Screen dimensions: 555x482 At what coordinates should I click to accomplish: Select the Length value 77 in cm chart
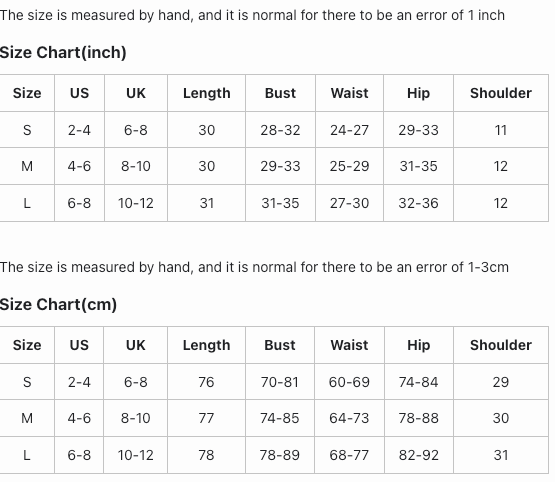(x=206, y=418)
